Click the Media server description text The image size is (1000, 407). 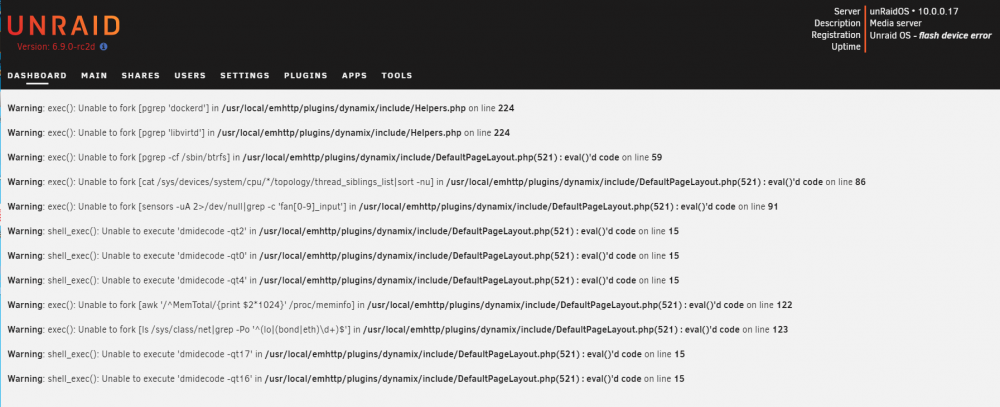click(x=895, y=23)
